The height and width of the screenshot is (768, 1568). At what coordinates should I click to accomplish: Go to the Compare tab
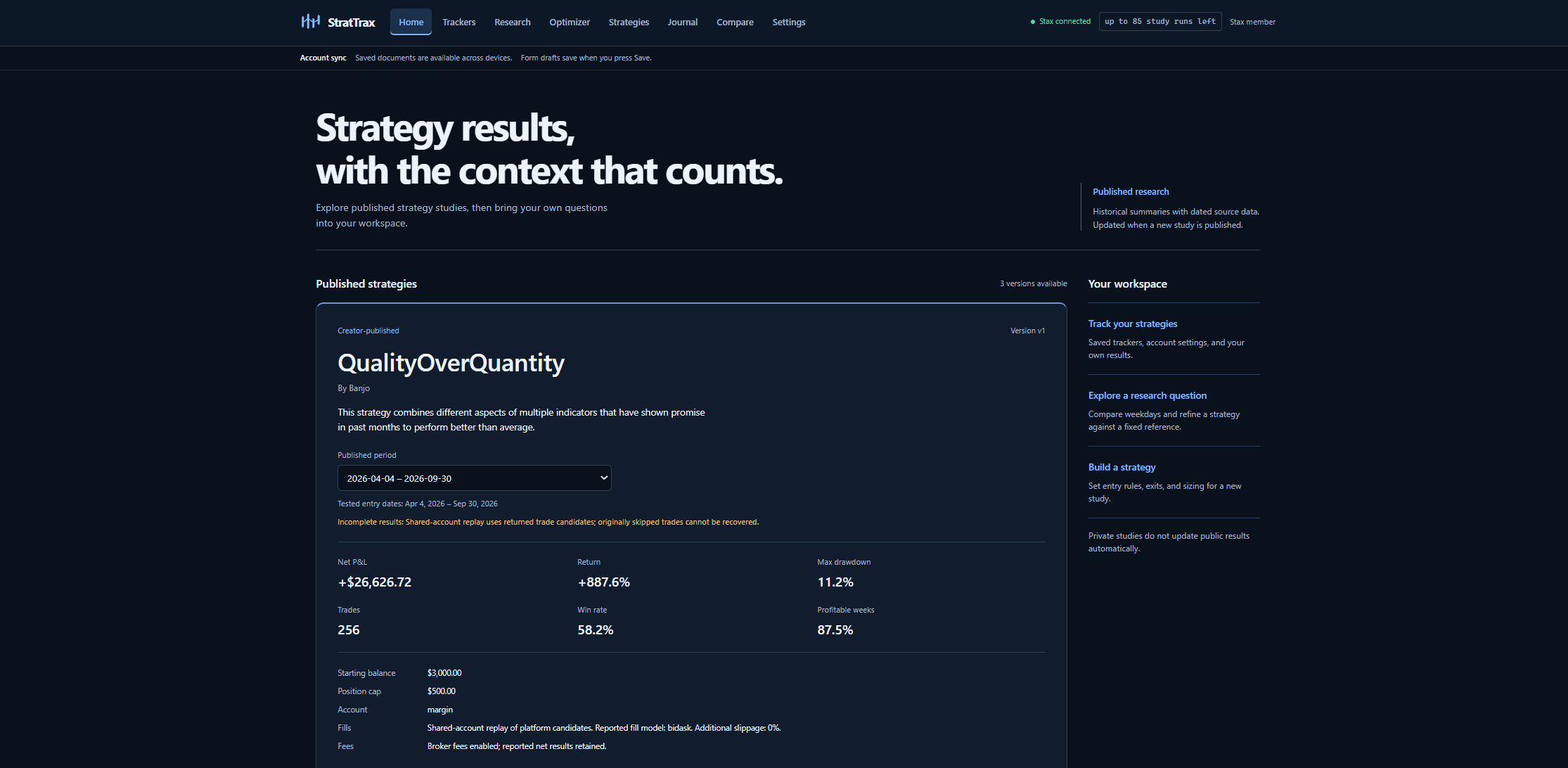(x=735, y=22)
